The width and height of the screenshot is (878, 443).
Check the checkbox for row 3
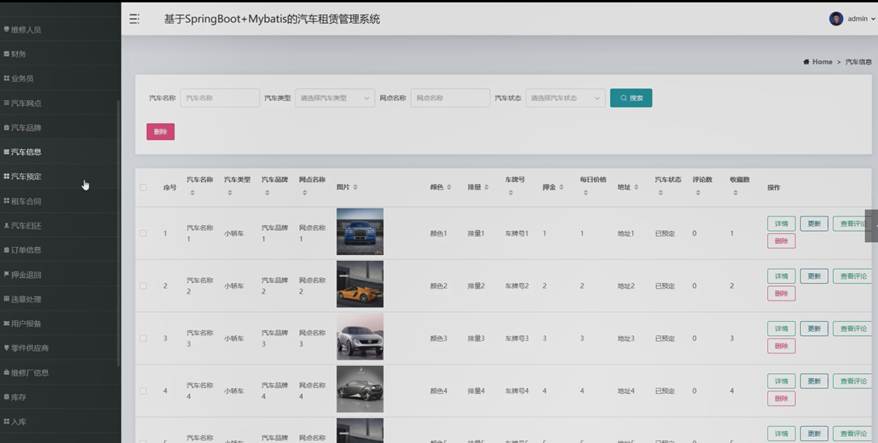(x=143, y=338)
